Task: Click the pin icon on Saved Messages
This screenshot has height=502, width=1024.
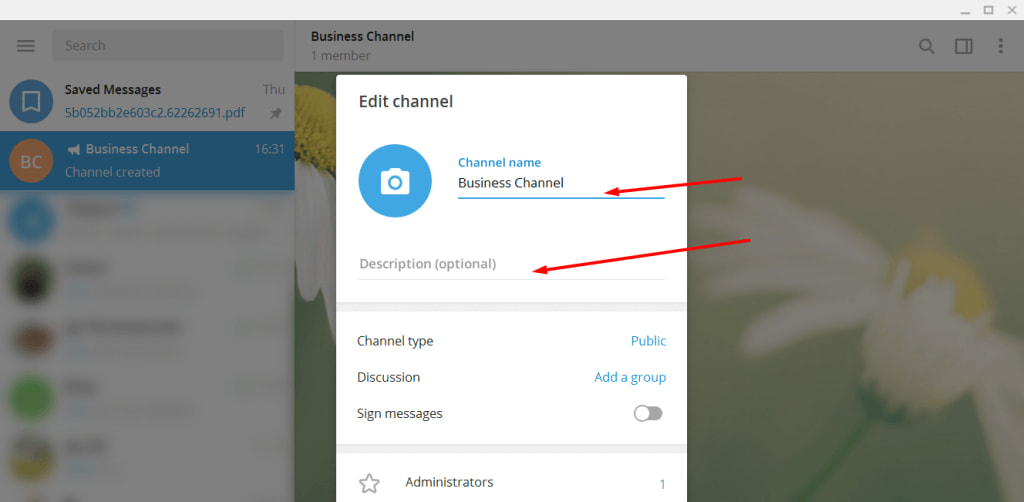Action: (276, 114)
